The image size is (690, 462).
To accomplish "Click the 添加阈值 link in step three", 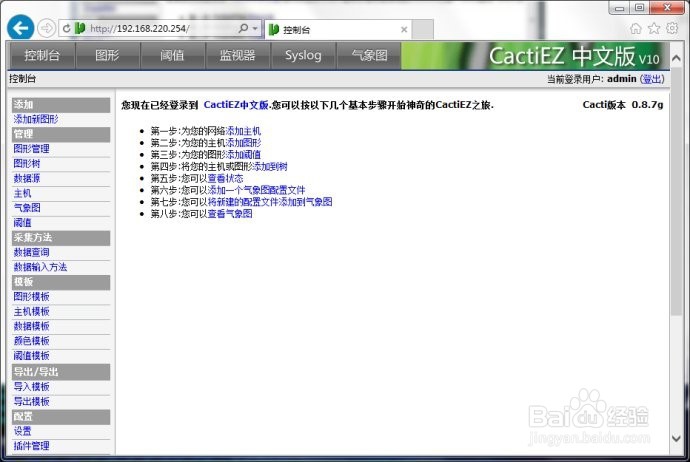I will 243,155.
